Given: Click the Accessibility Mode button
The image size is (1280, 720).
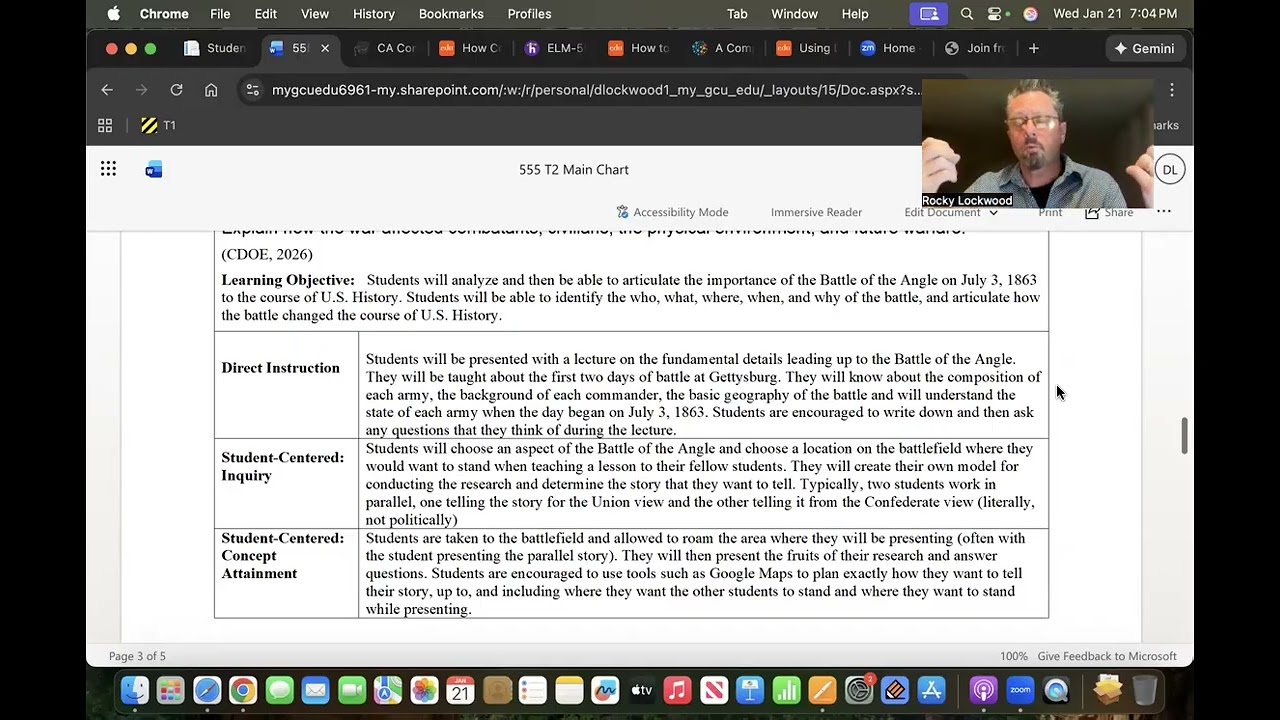Looking at the screenshot, I should (x=672, y=212).
